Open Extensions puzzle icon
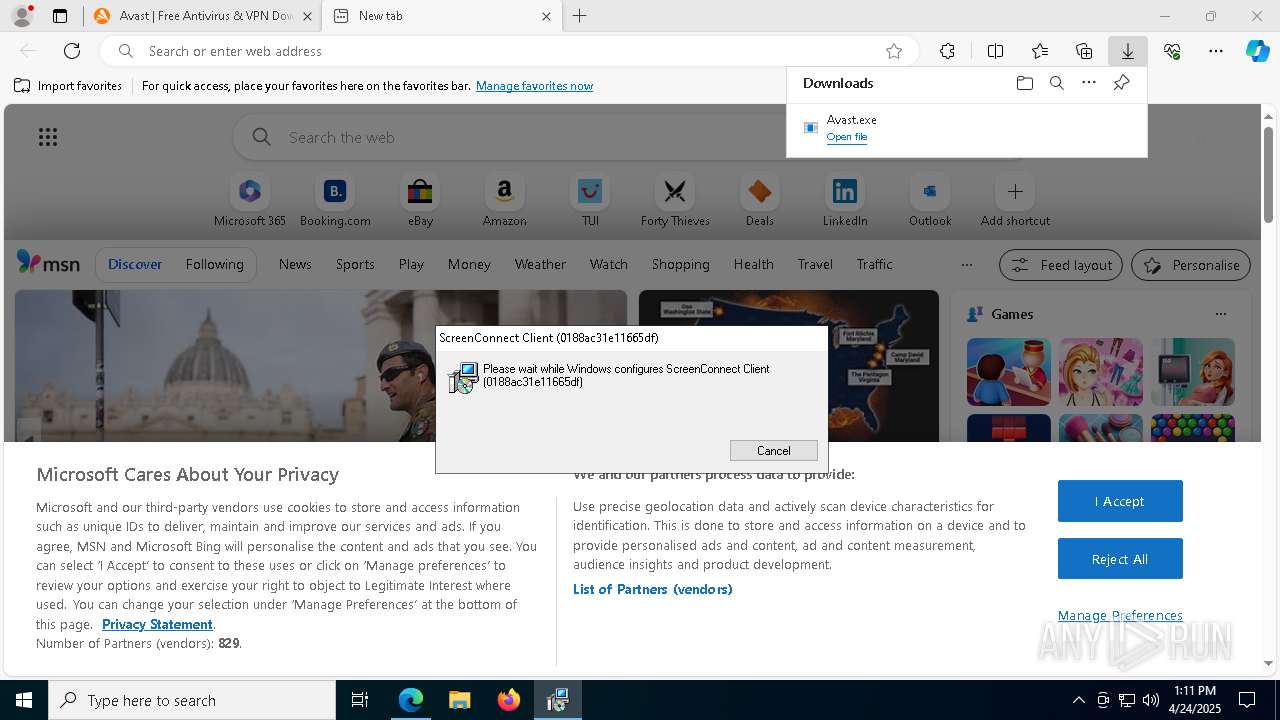The height and width of the screenshot is (720, 1280). (x=948, y=51)
